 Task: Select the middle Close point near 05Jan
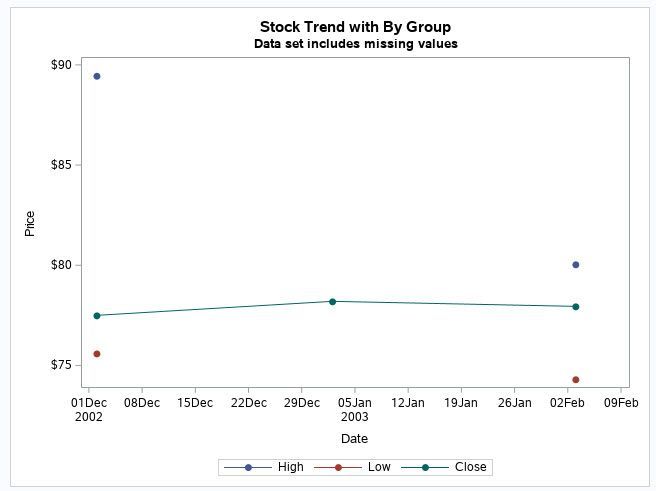coord(333,301)
